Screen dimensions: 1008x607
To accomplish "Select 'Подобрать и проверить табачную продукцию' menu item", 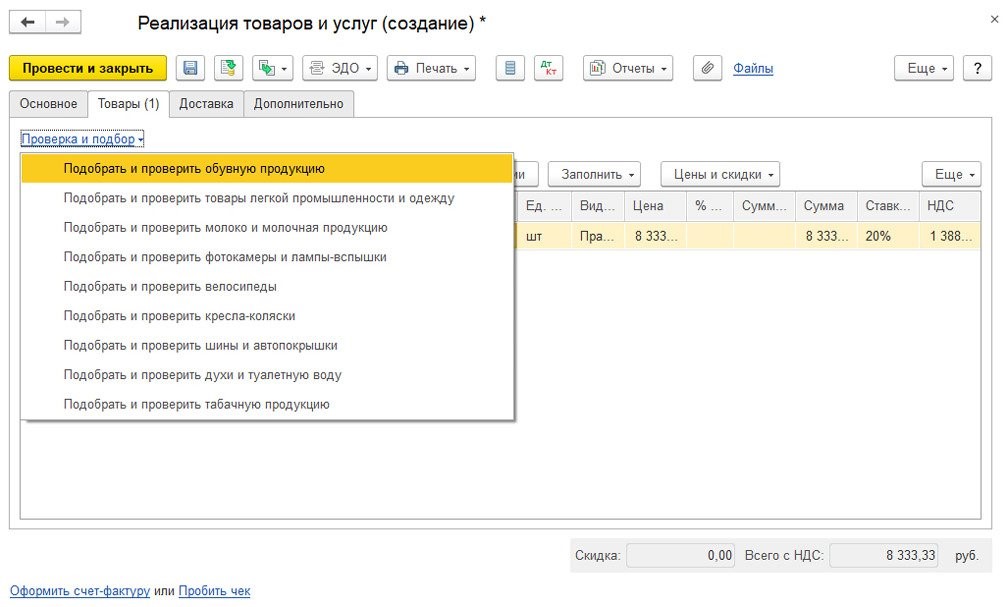I will (196, 405).
